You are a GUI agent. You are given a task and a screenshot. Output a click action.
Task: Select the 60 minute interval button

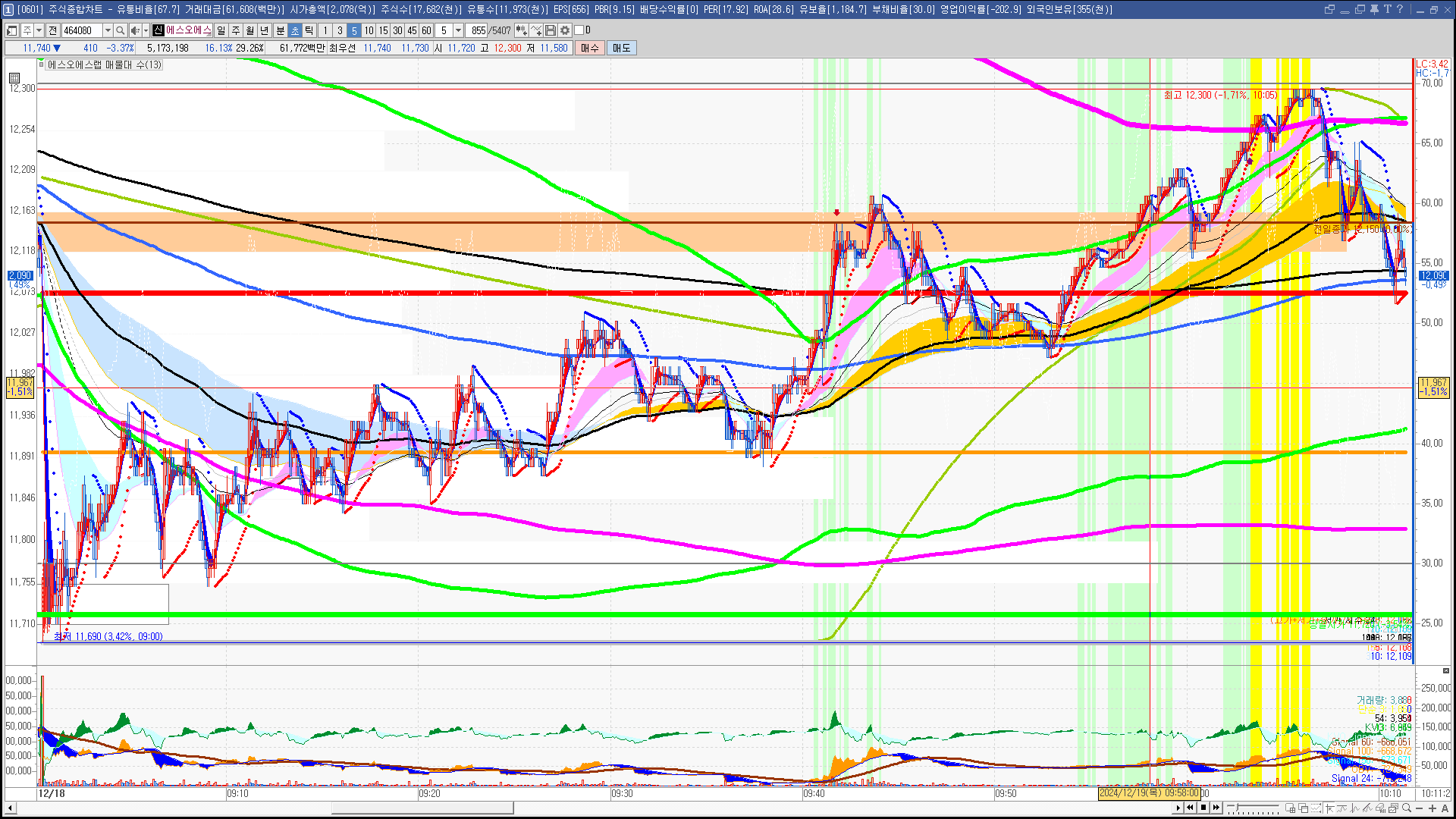coord(426,30)
